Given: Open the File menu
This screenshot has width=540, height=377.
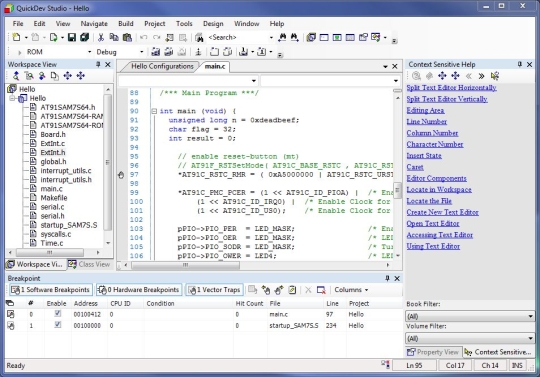Looking at the screenshot, I should (x=18, y=23).
